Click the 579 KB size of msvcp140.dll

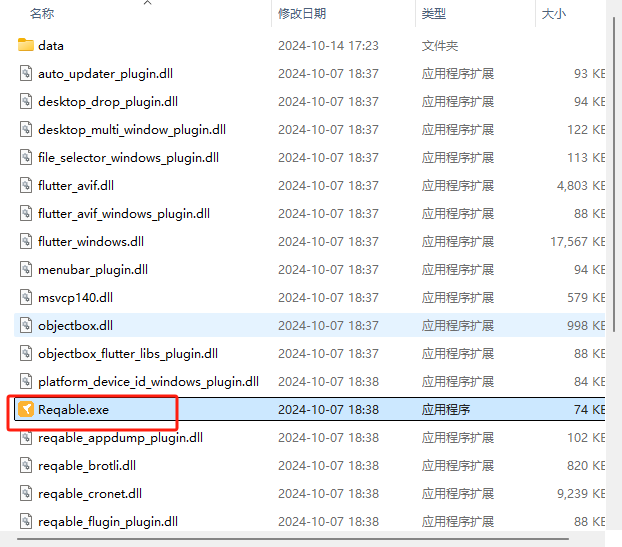(x=586, y=297)
